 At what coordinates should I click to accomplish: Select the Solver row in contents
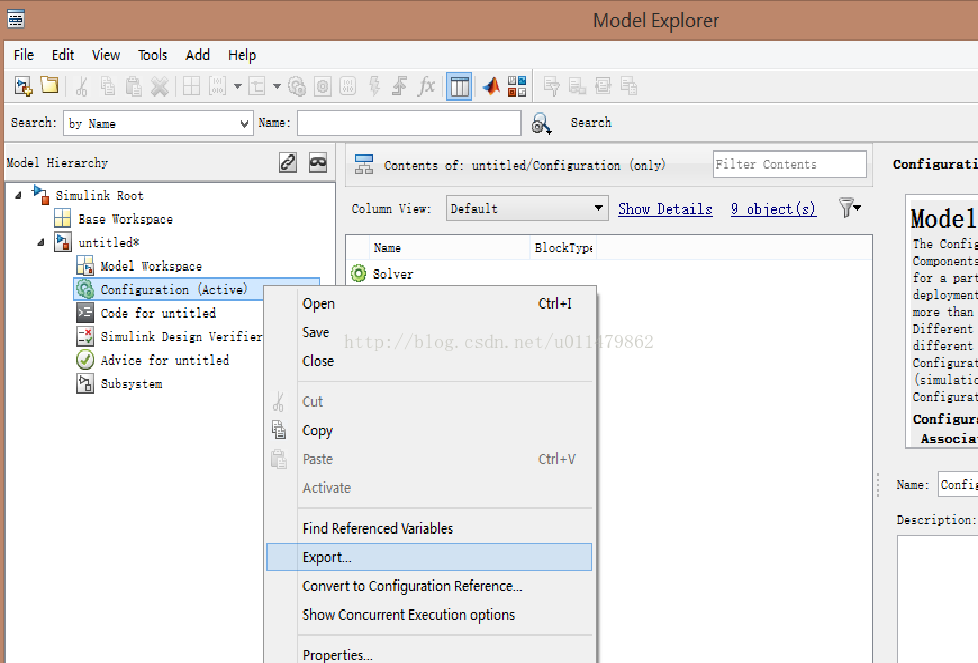392,274
